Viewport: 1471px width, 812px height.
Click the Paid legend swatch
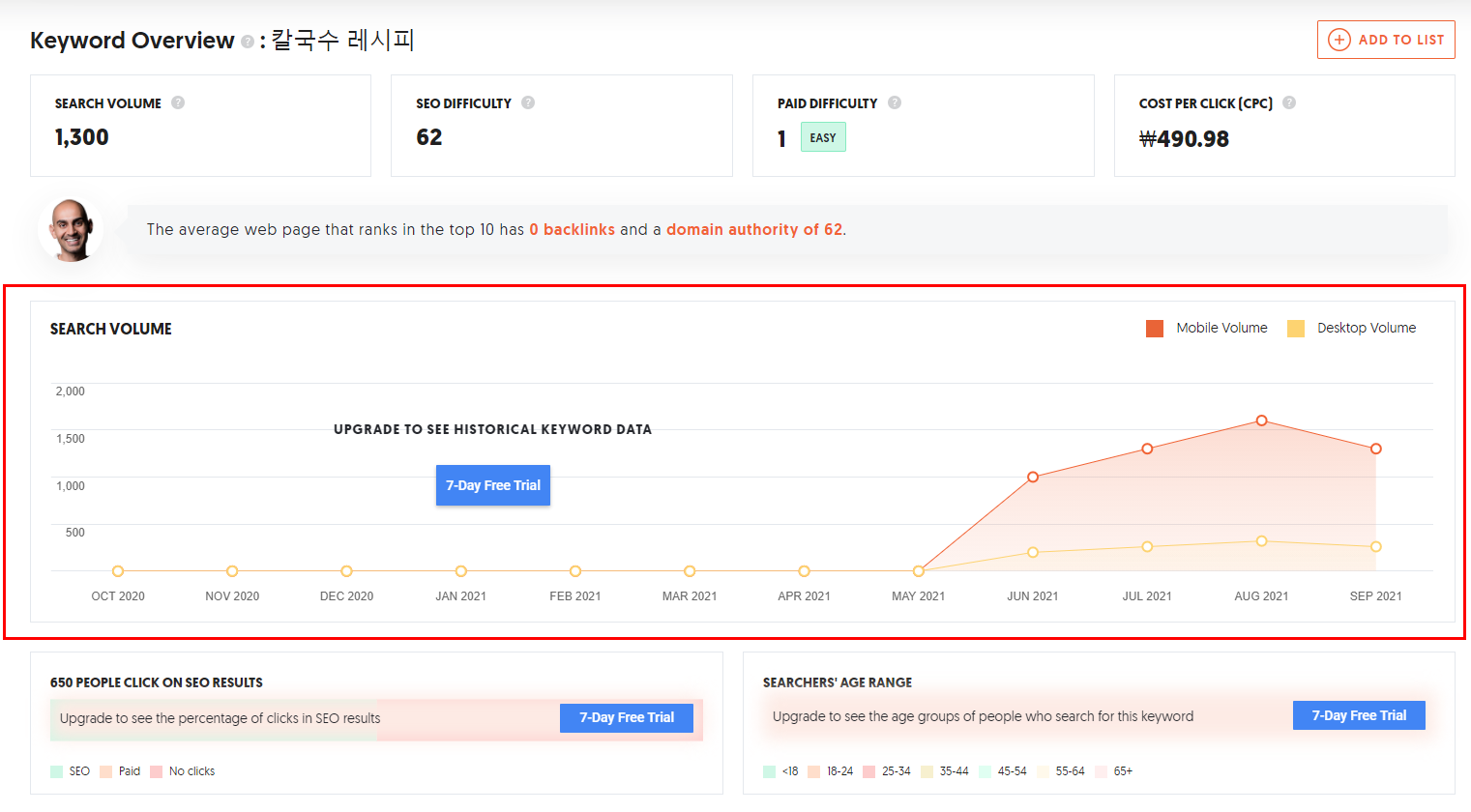pyautogui.click(x=105, y=771)
